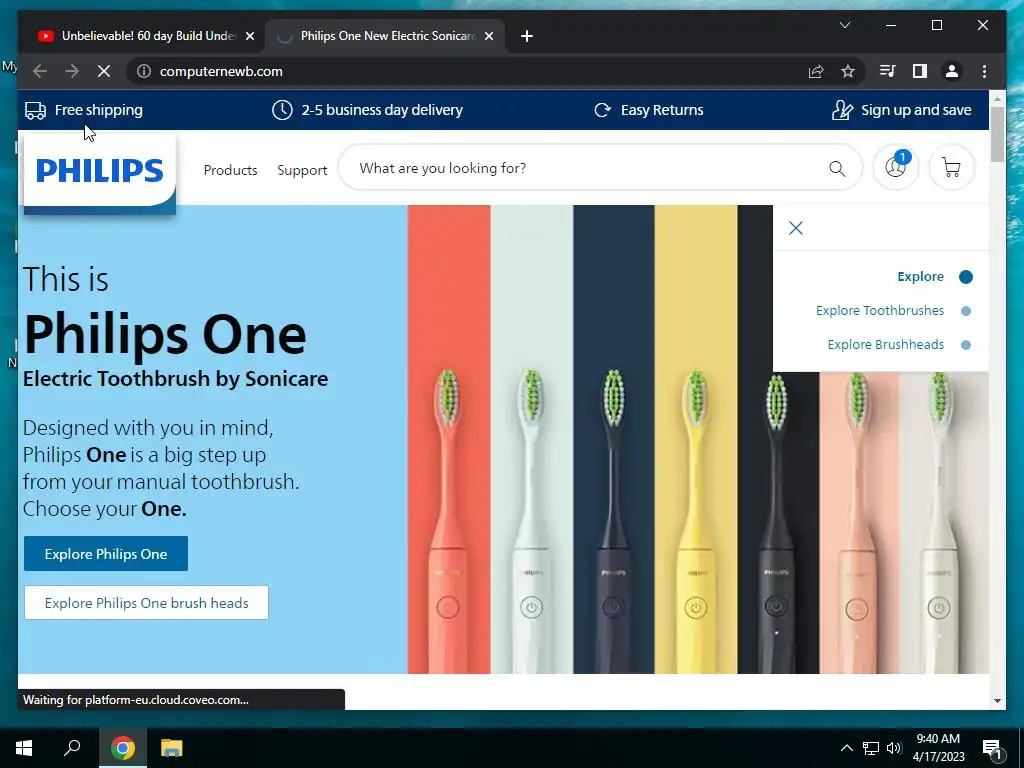Select Explore Brushheads navigation item
1024x768 pixels.
point(886,344)
